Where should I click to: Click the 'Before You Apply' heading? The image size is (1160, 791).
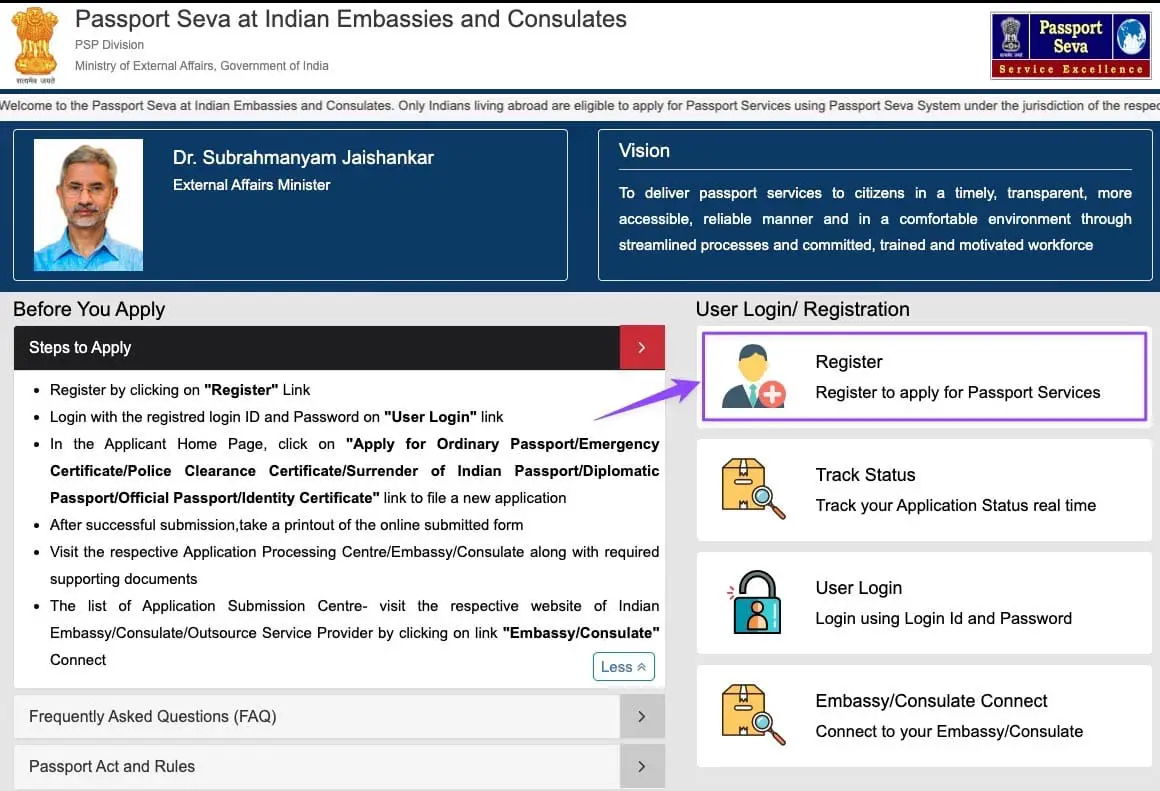(89, 309)
